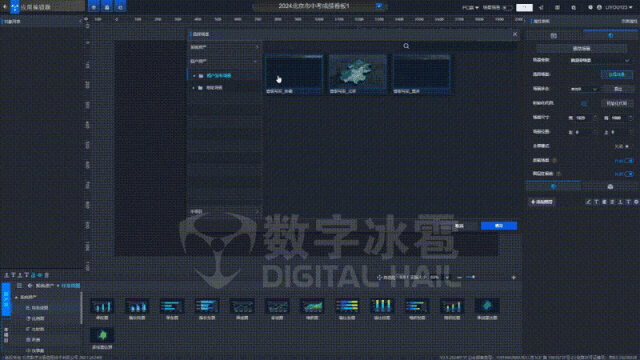Click the grey cancel button in the dialog

(x=460, y=226)
